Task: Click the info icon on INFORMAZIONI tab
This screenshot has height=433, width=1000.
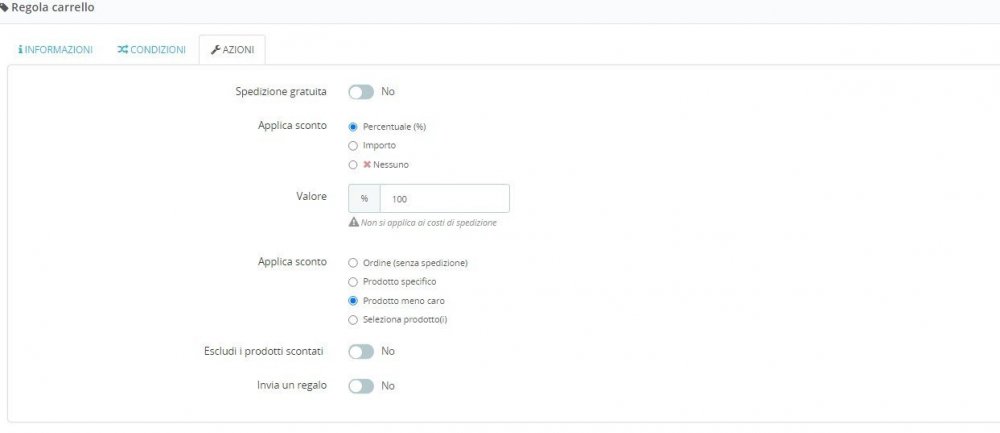Action: point(20,50)
